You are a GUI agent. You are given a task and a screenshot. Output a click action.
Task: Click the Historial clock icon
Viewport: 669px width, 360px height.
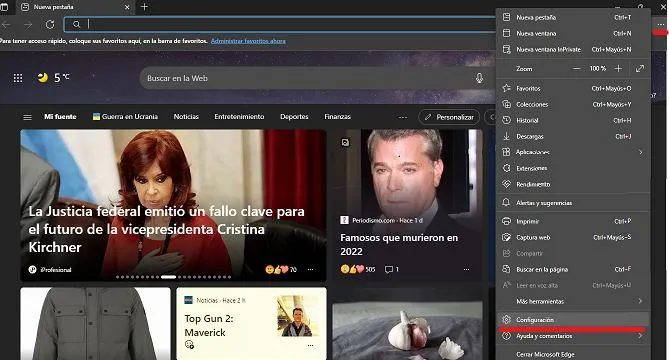[506, 121]
